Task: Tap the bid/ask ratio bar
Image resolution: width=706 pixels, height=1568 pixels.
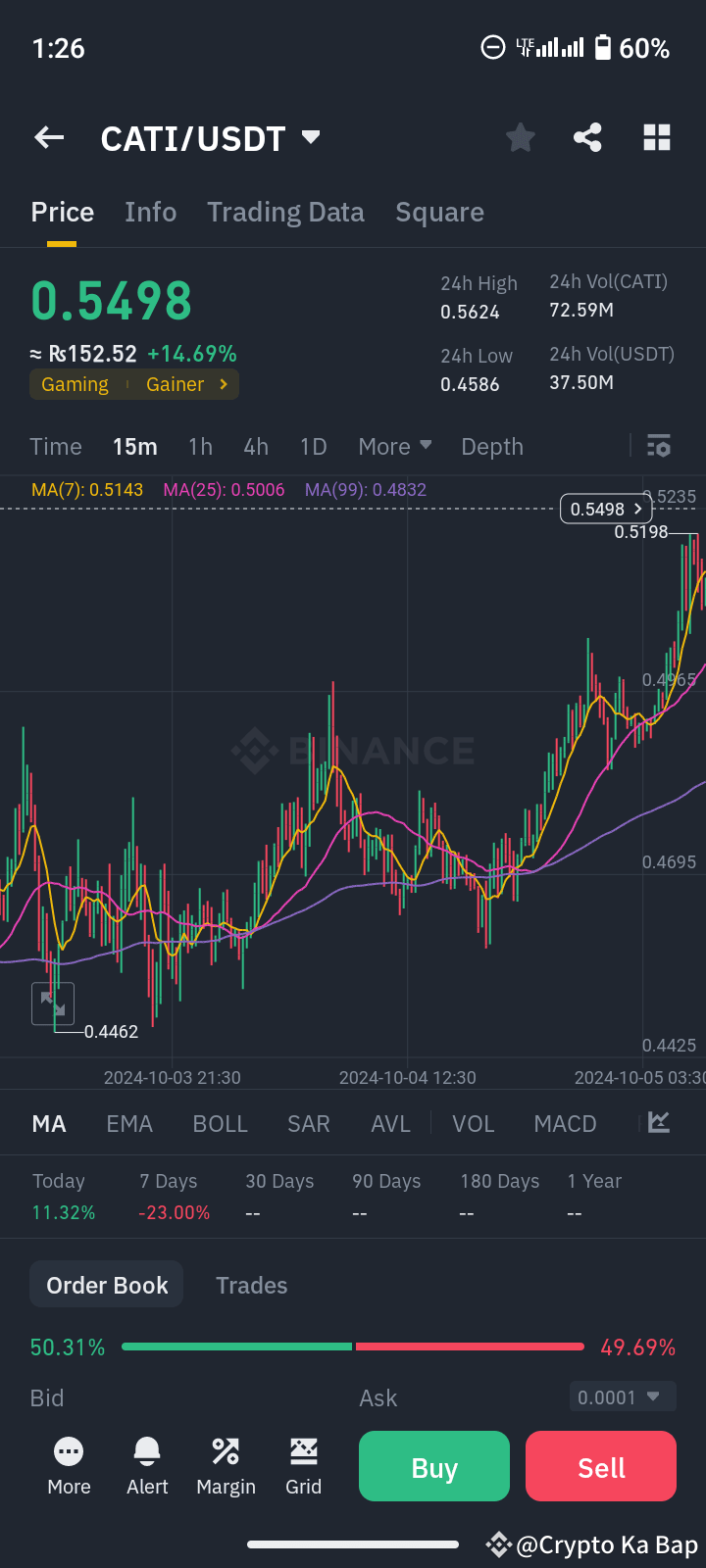Action: (x=353, y=1347)
